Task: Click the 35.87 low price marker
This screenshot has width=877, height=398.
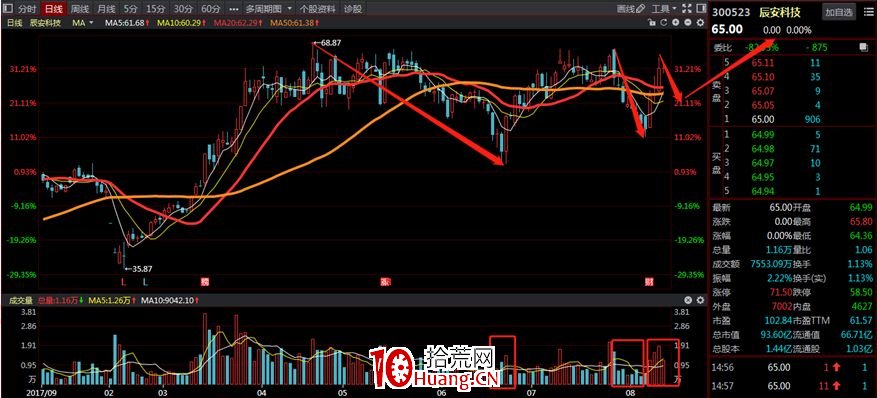Action: click(x=142, y=269)
